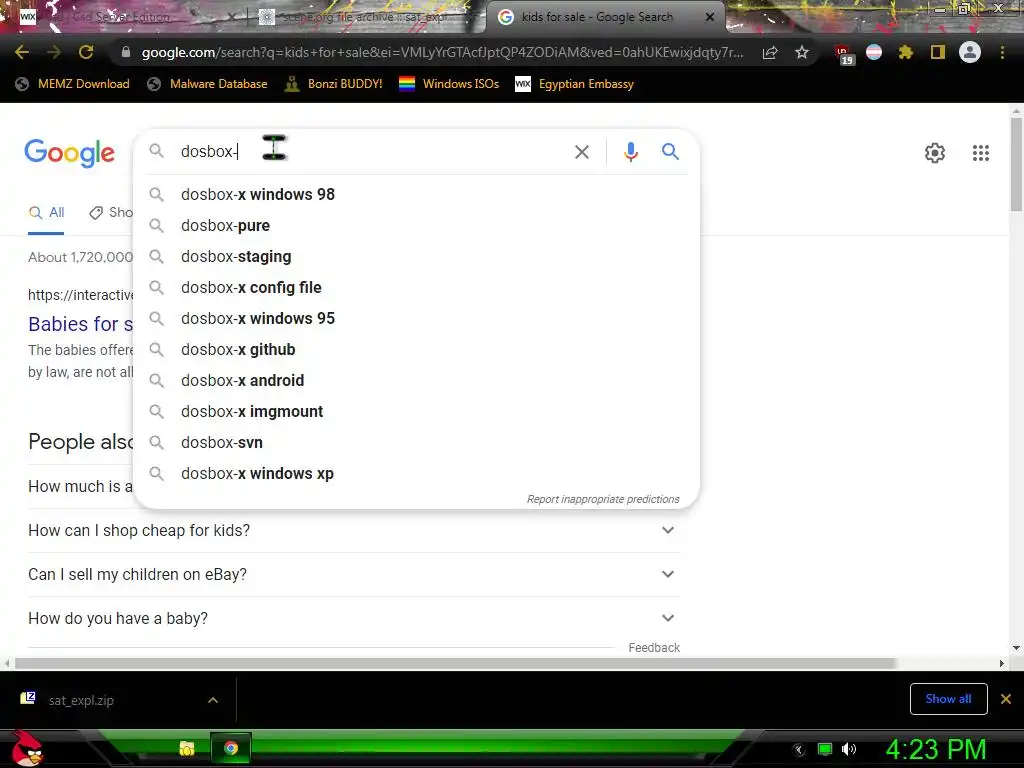Bookmark this page with the star icon
Screen dimensions: 1024x768
pyautogui.click(x=802, y=52)
